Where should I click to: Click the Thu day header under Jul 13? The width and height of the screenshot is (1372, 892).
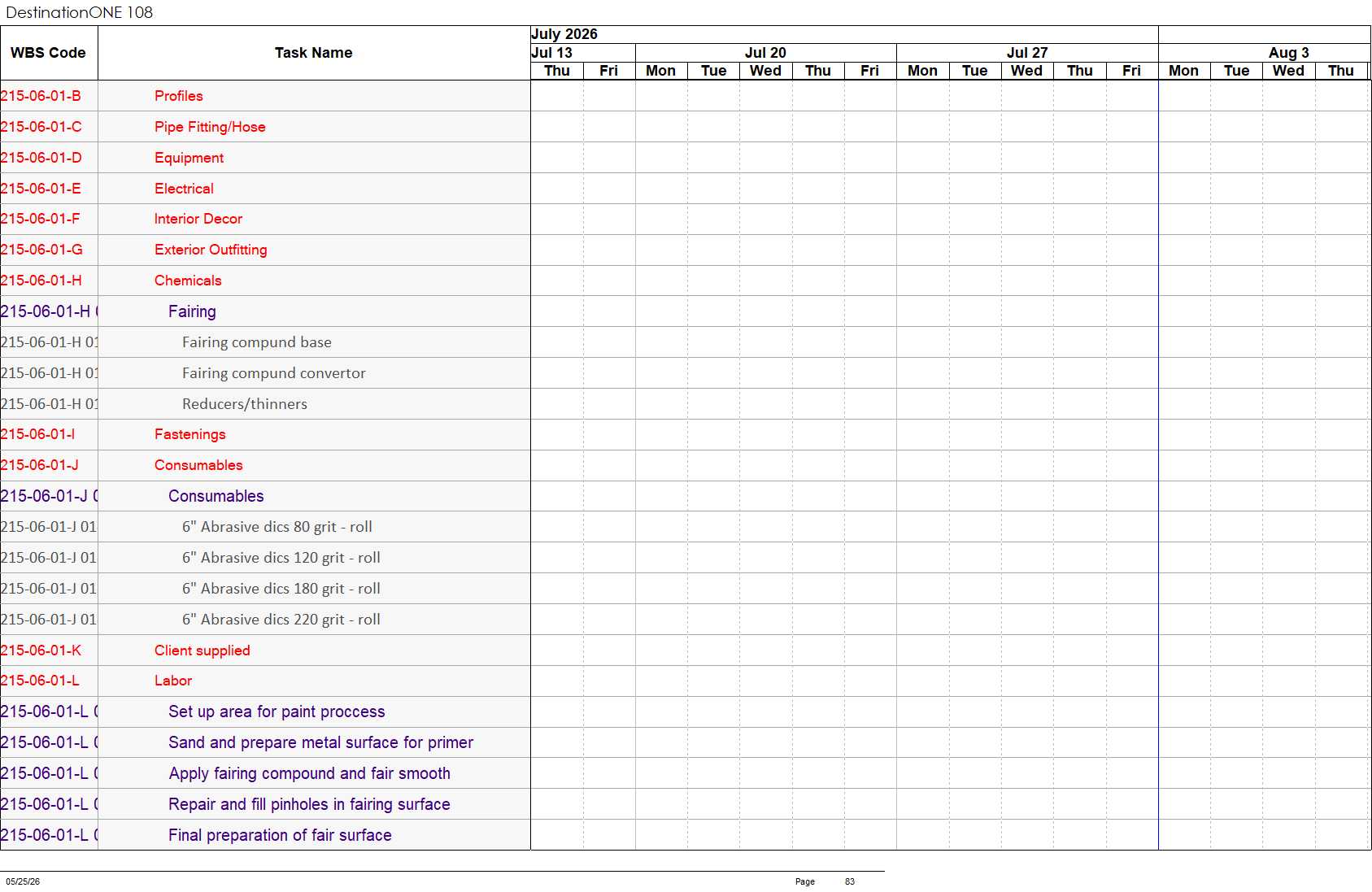[x=557, y=71]
